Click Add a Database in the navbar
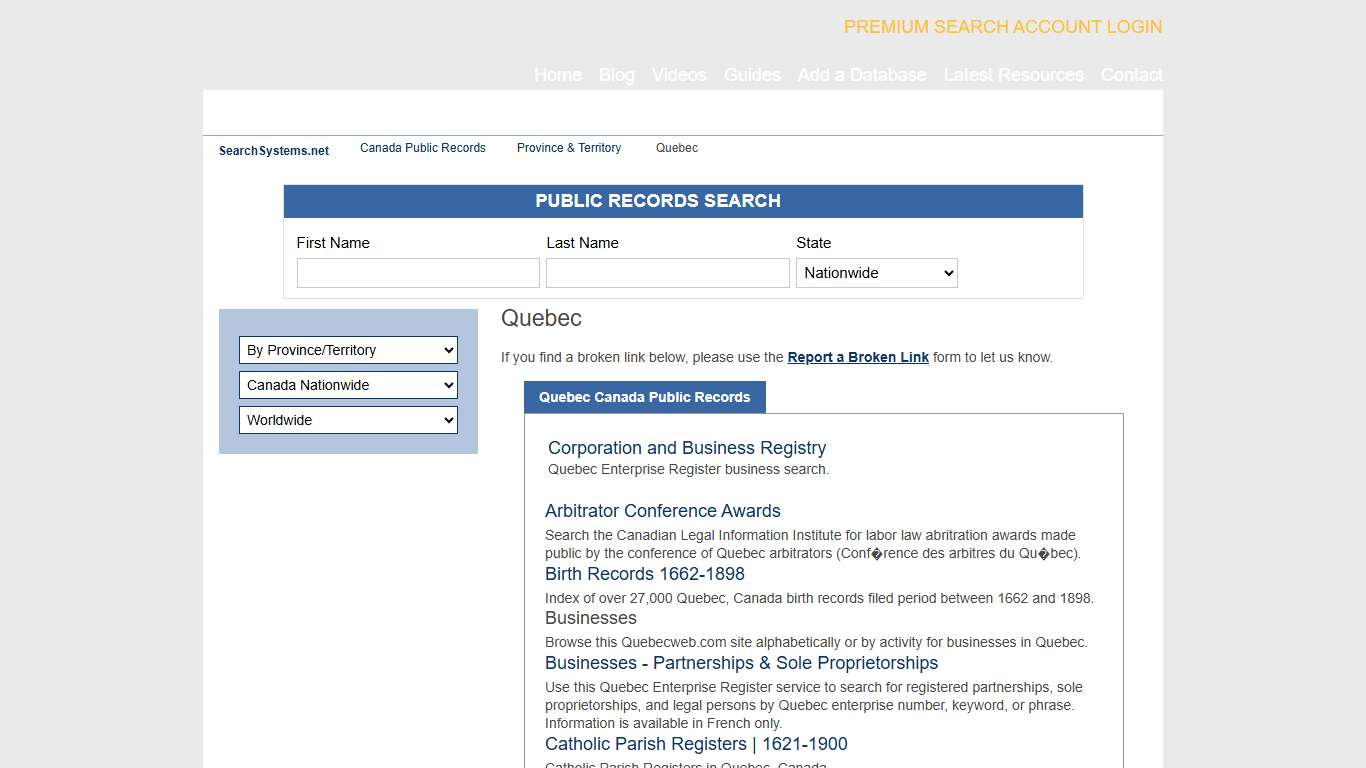 (x=862, y=75)
